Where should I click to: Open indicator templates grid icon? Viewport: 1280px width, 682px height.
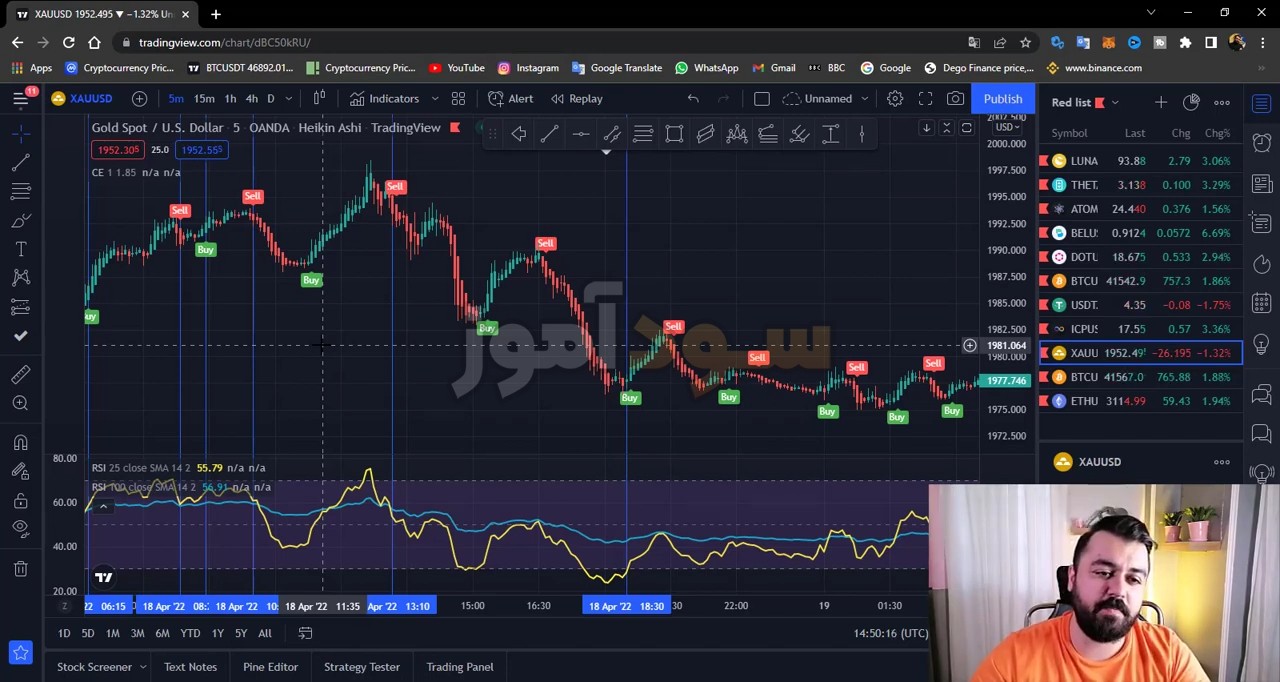[458, 98]
